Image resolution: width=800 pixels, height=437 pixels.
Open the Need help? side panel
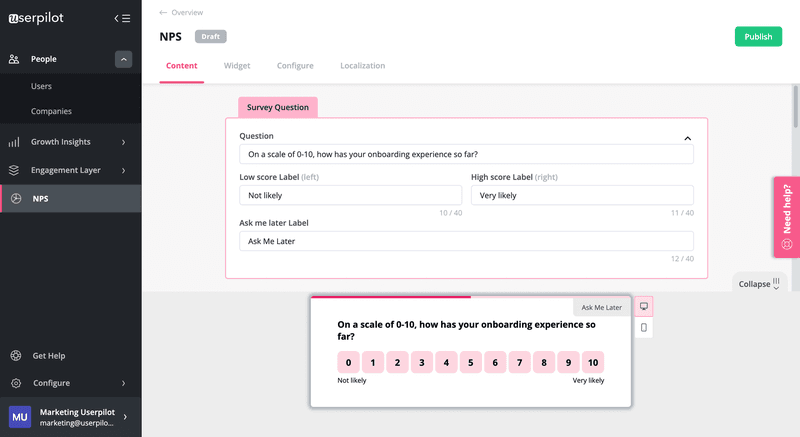click(x=786, y=217)
